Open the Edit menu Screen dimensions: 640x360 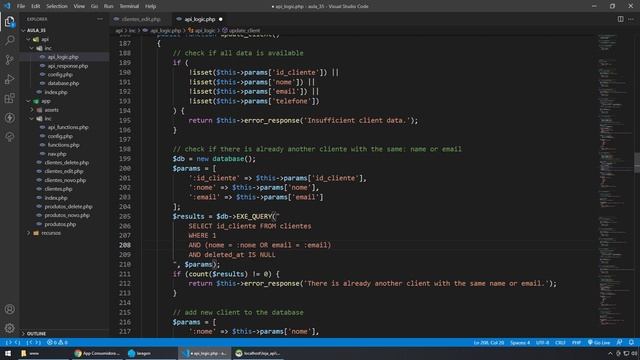(36, 6)
